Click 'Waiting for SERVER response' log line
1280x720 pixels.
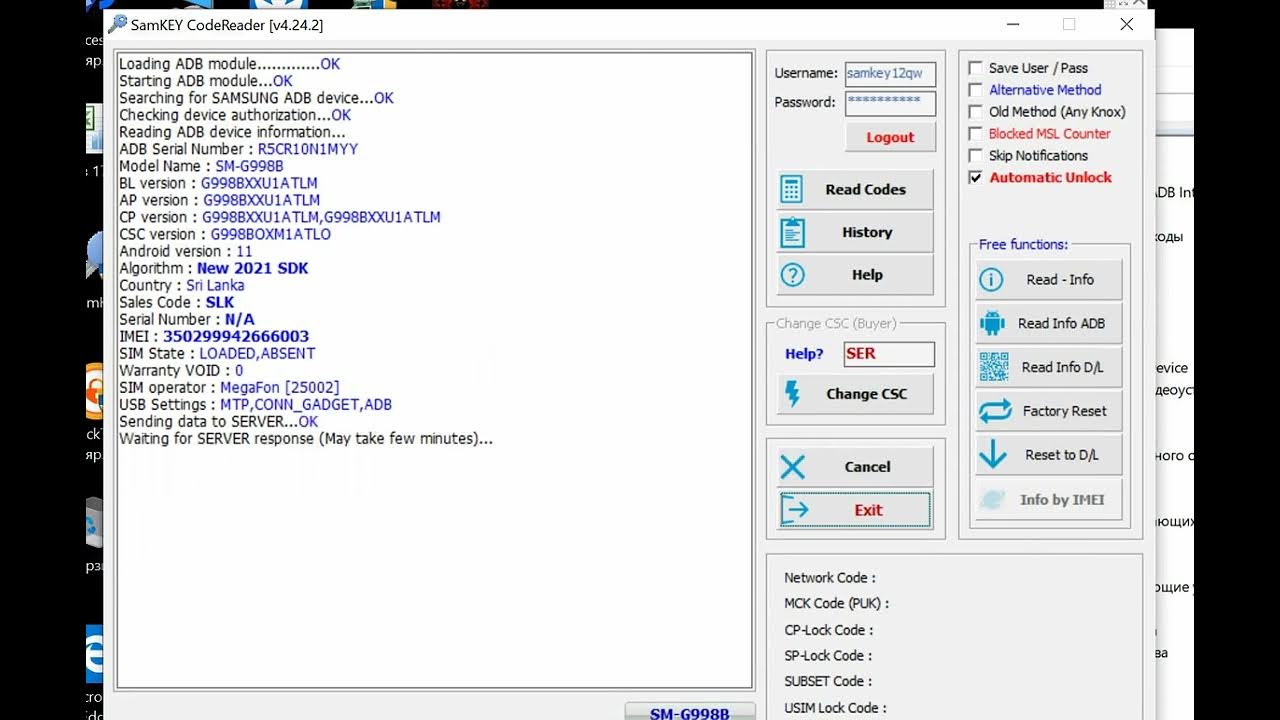tap(306, 439)
